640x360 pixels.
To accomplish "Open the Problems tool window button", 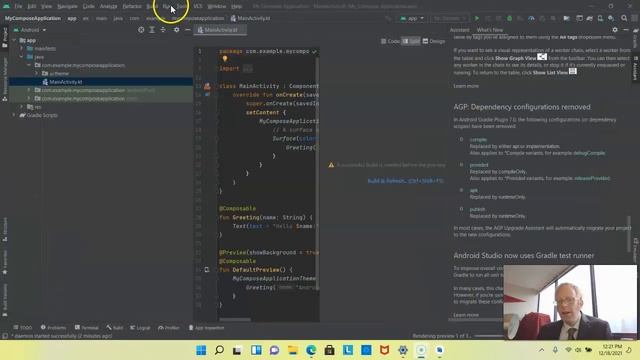I will coord(53,328).
